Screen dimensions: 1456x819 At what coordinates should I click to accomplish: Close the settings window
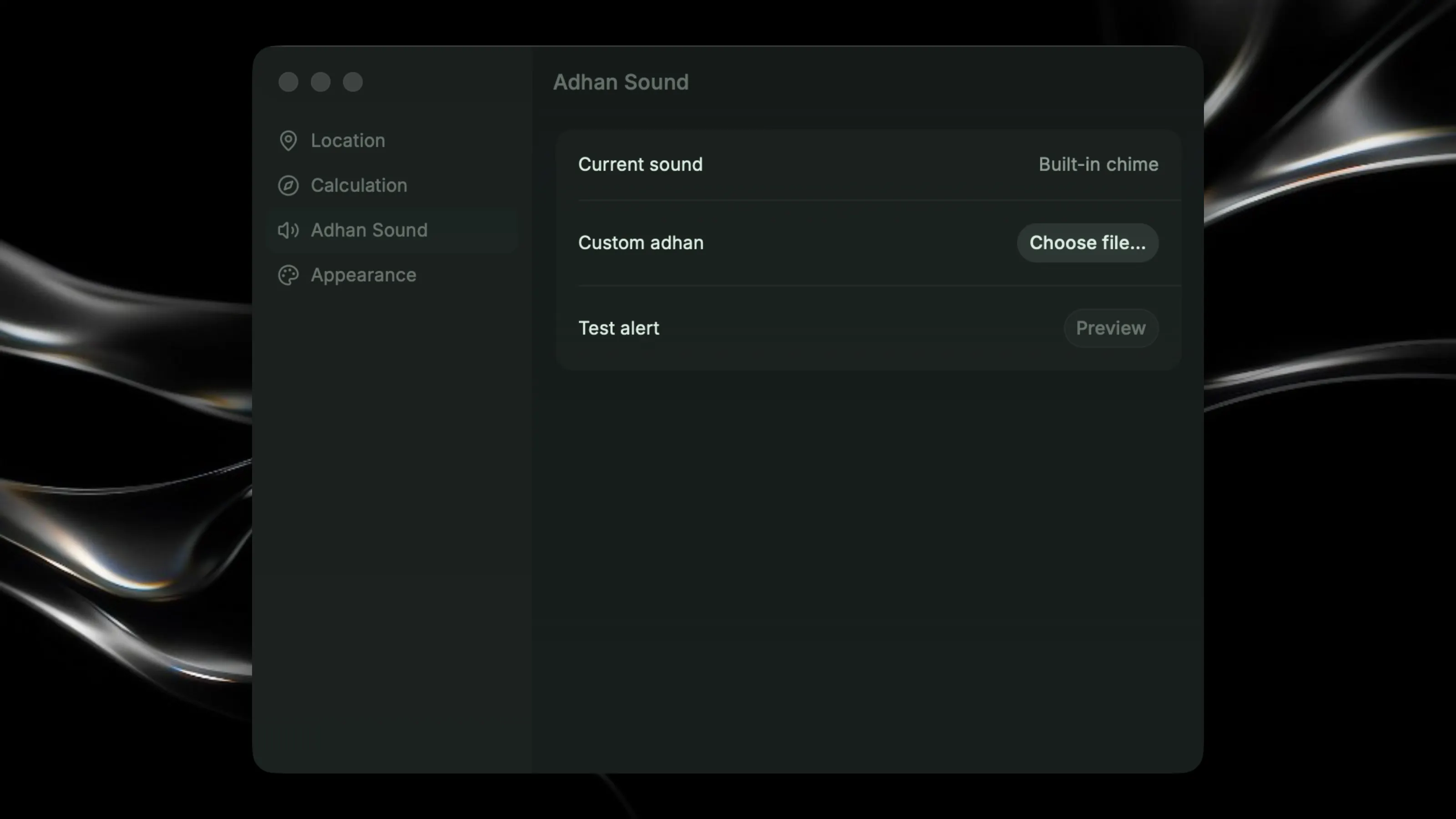click(x=288, y=82)
